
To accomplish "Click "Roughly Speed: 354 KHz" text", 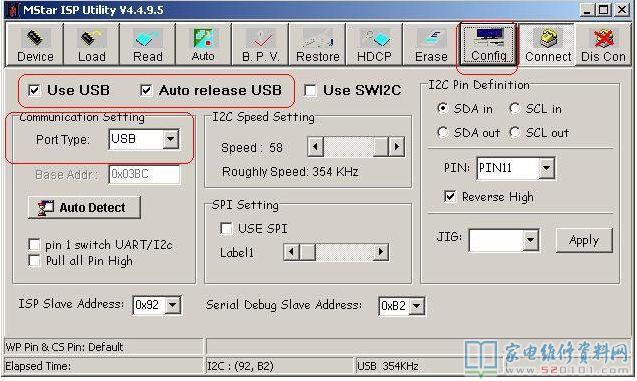I will (290, 172).
